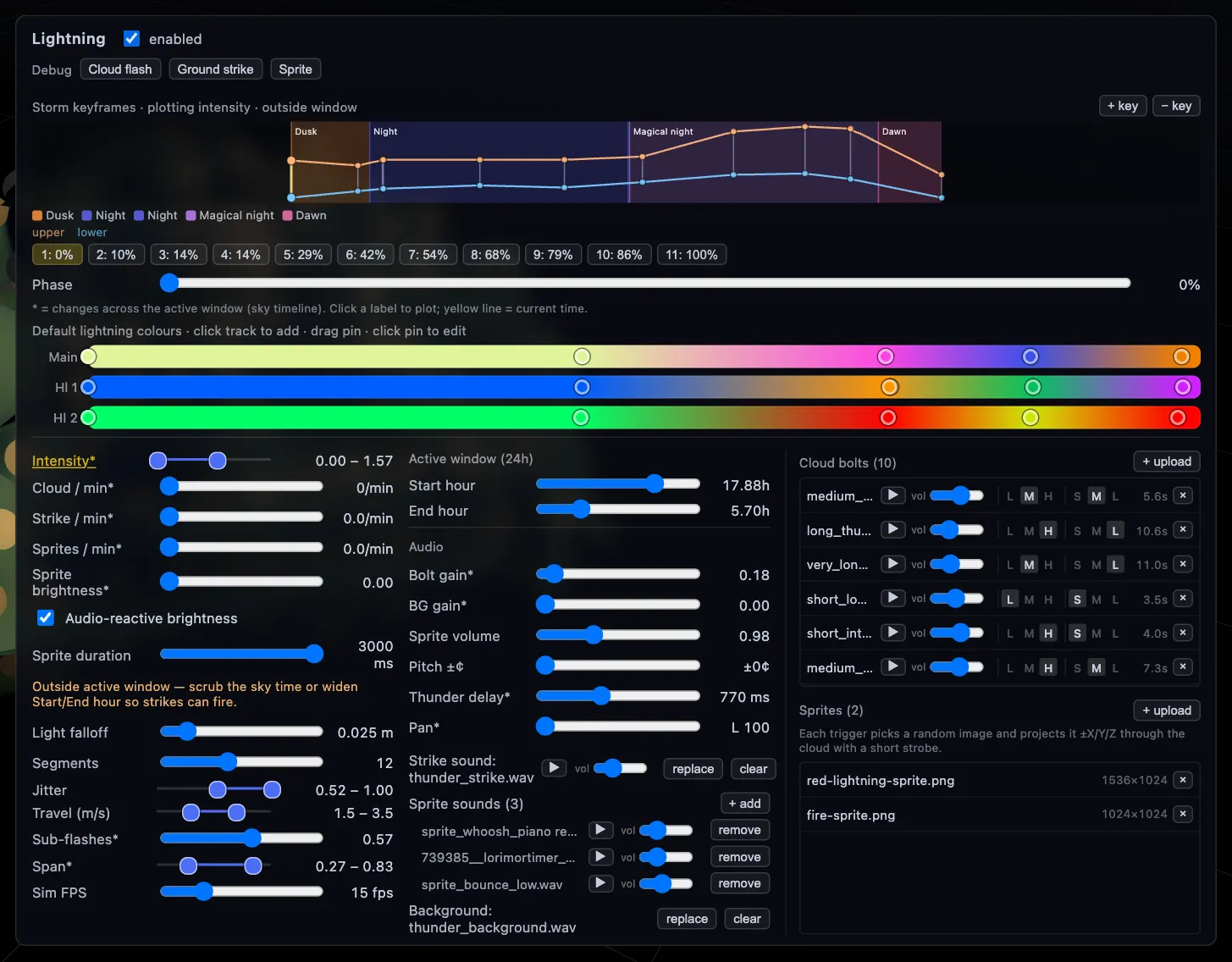Play the long_thu... cloud bolt sound
Viewport: 1232px width, 962px height.
pyautogui.click(x=892, y=530)
